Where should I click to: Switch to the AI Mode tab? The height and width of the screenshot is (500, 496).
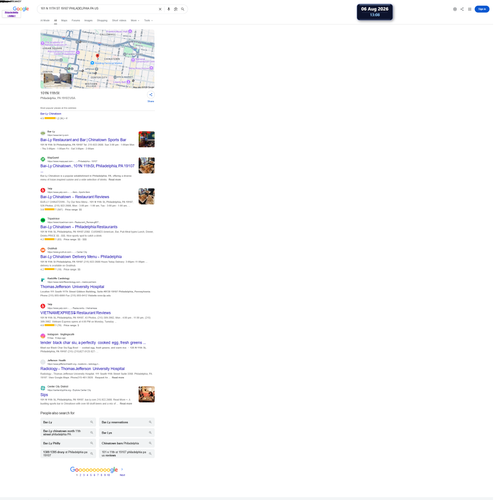tap(45, 20)
